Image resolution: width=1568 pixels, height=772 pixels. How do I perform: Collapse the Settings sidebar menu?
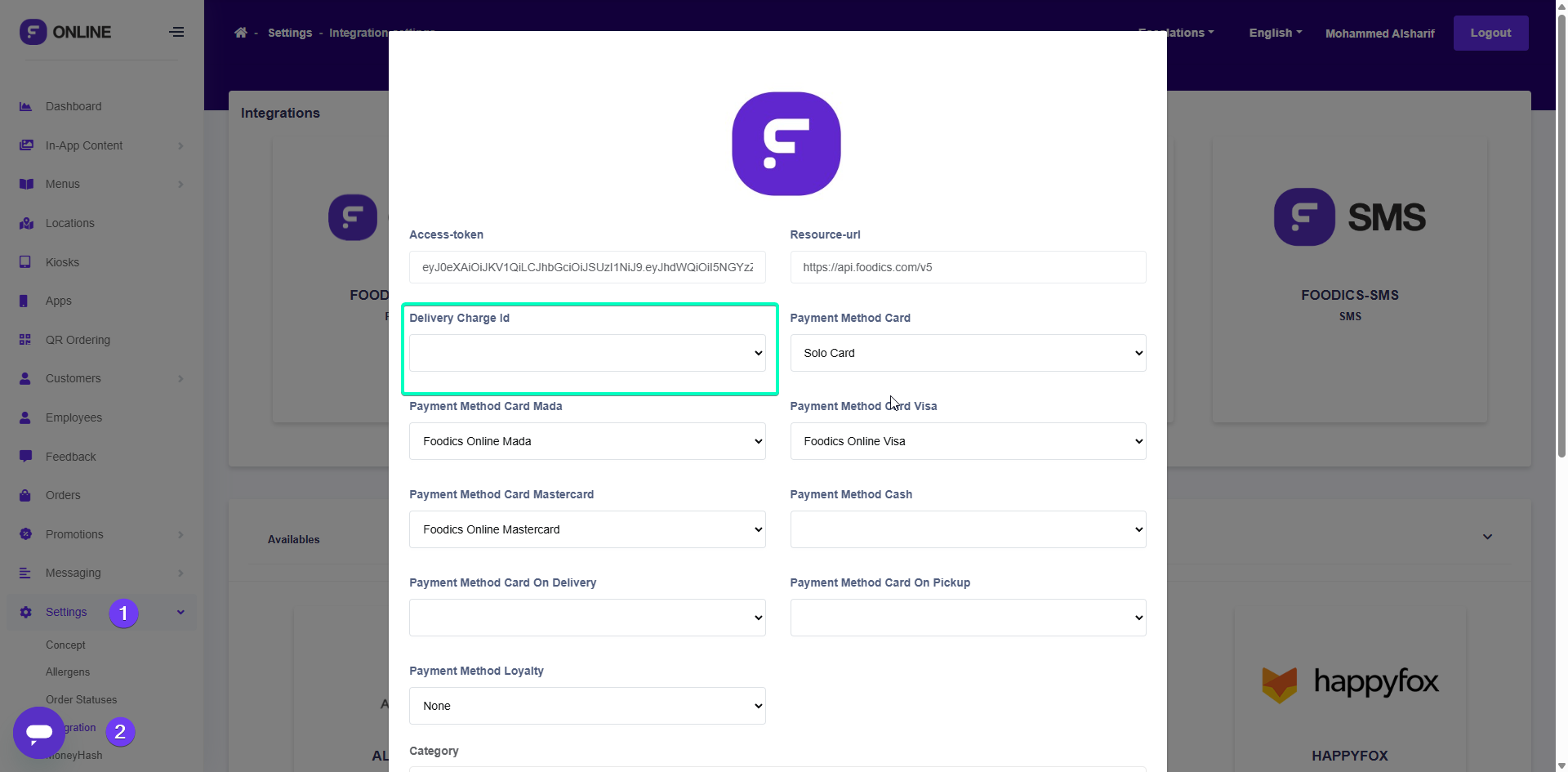(x=180, y=612)
